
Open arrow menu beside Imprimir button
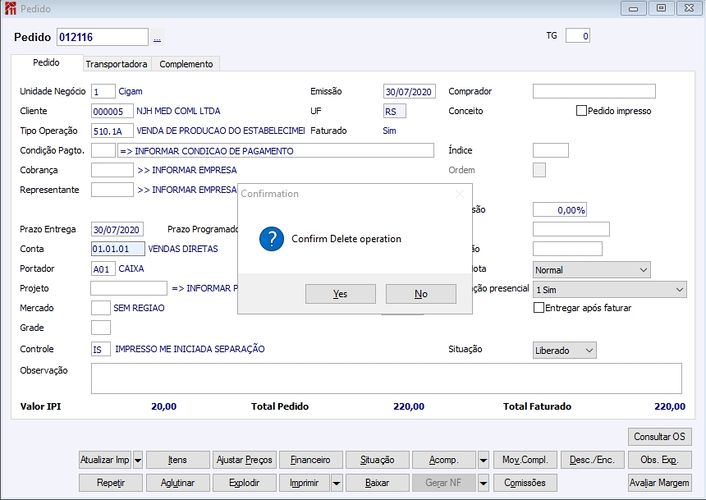coord(338,482)
